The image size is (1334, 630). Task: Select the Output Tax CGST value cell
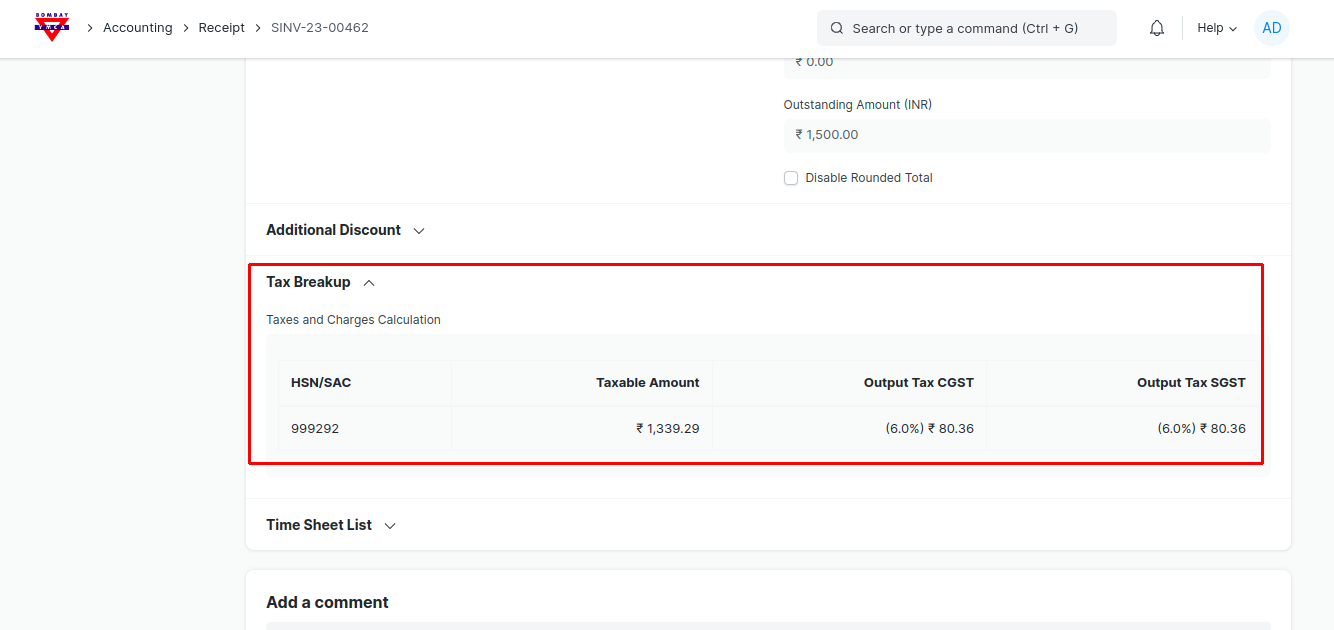[928, 429]
